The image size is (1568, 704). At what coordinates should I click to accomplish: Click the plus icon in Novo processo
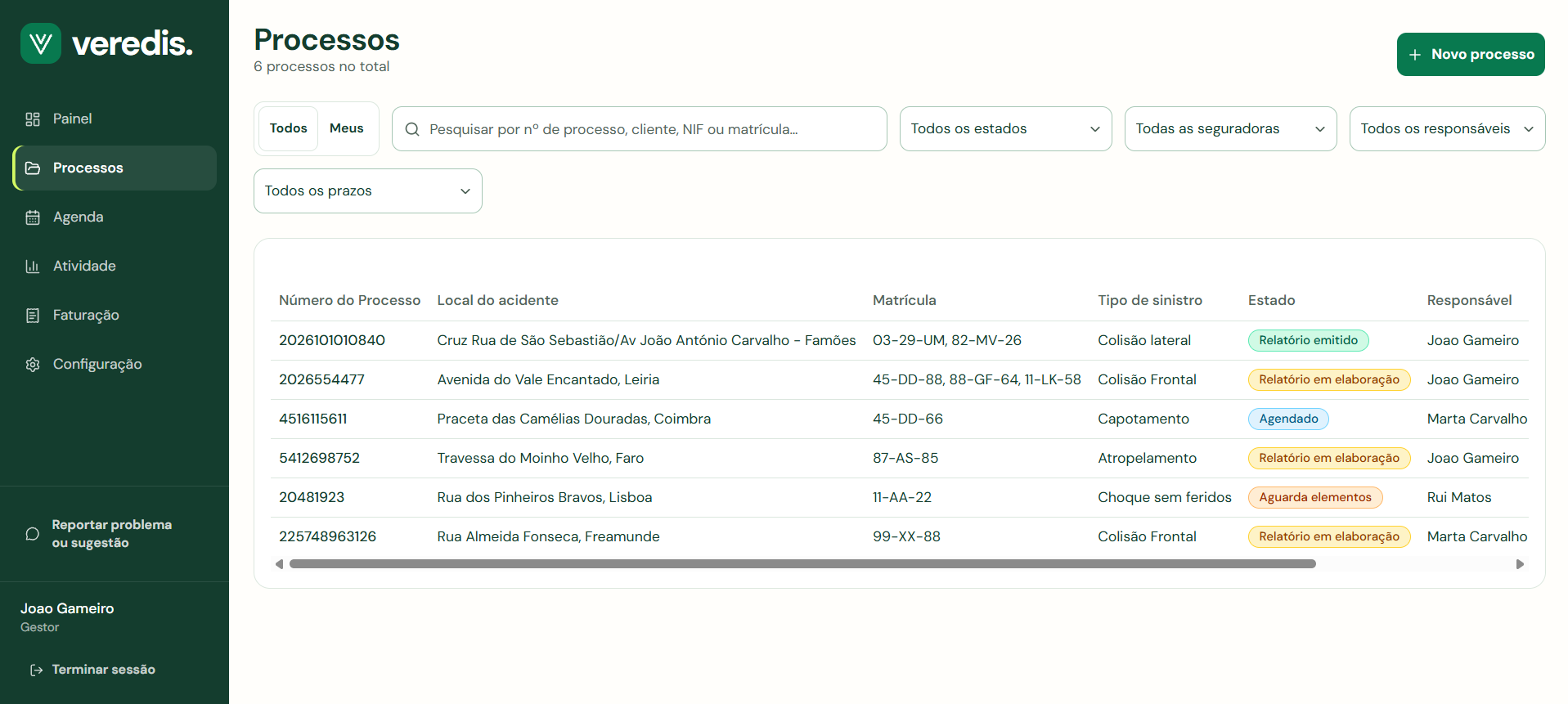point(1415,55)
